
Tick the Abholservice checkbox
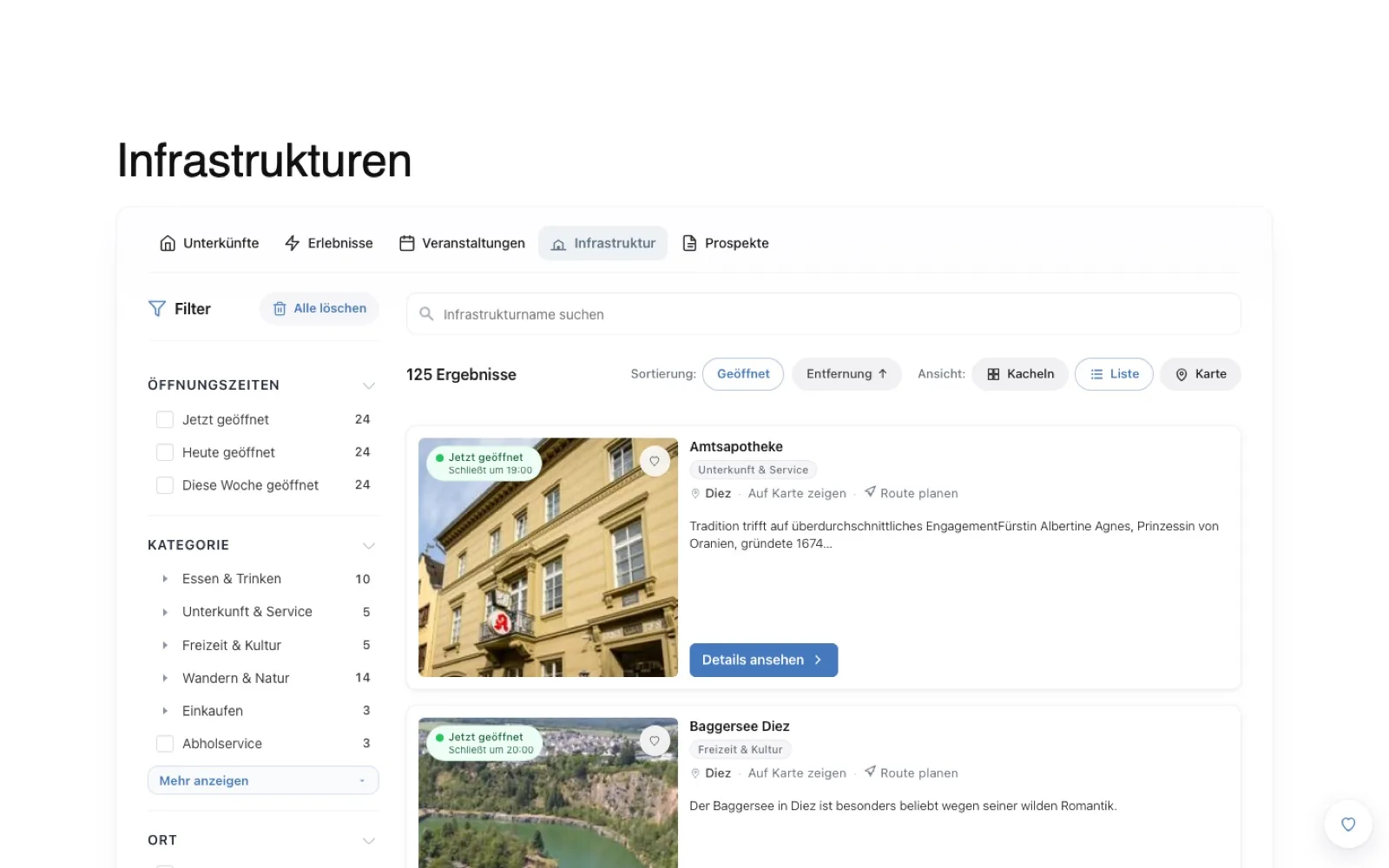pyautogui.click(x=165, y=744)
